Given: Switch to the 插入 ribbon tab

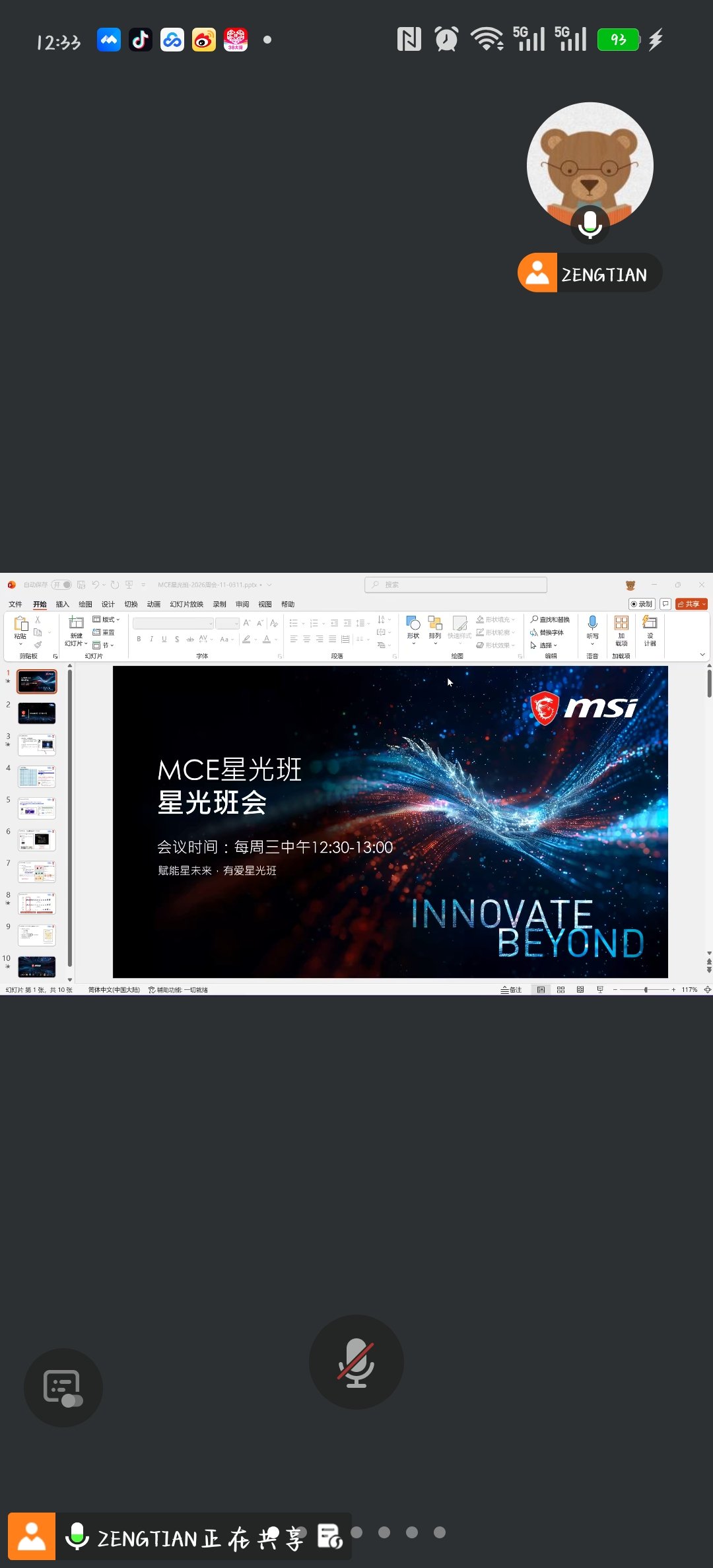Looking at the screenshot, I should coord(63,604).
